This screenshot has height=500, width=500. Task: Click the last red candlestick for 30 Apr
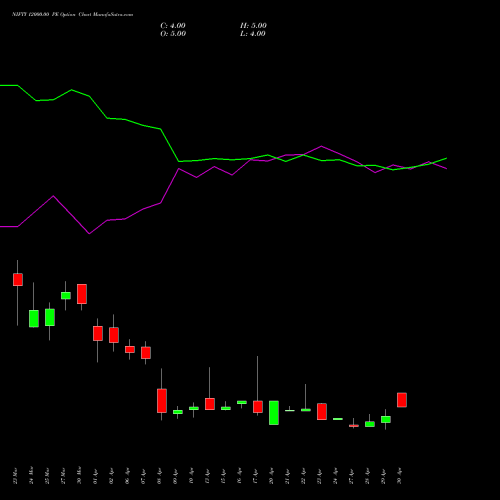point(402,400)
